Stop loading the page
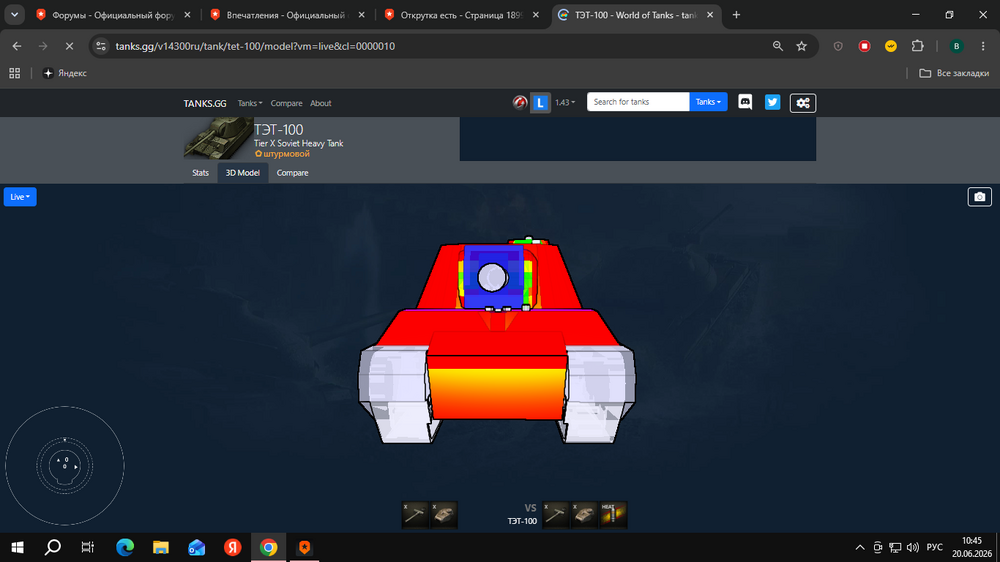Viewport: 1000px width, 562px height. coord(70,46)
